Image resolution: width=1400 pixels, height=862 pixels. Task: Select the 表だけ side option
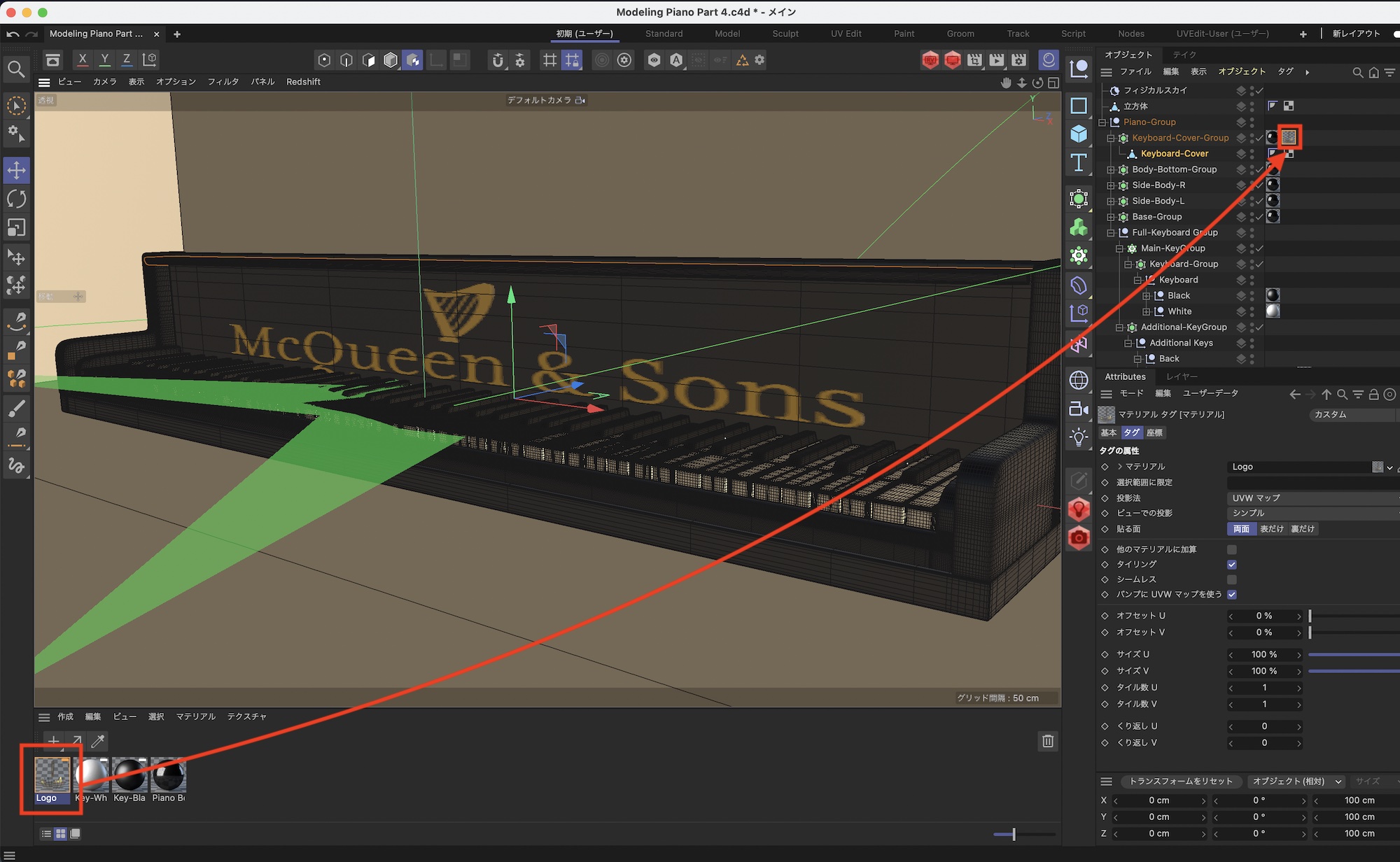tap(1271, 529)
